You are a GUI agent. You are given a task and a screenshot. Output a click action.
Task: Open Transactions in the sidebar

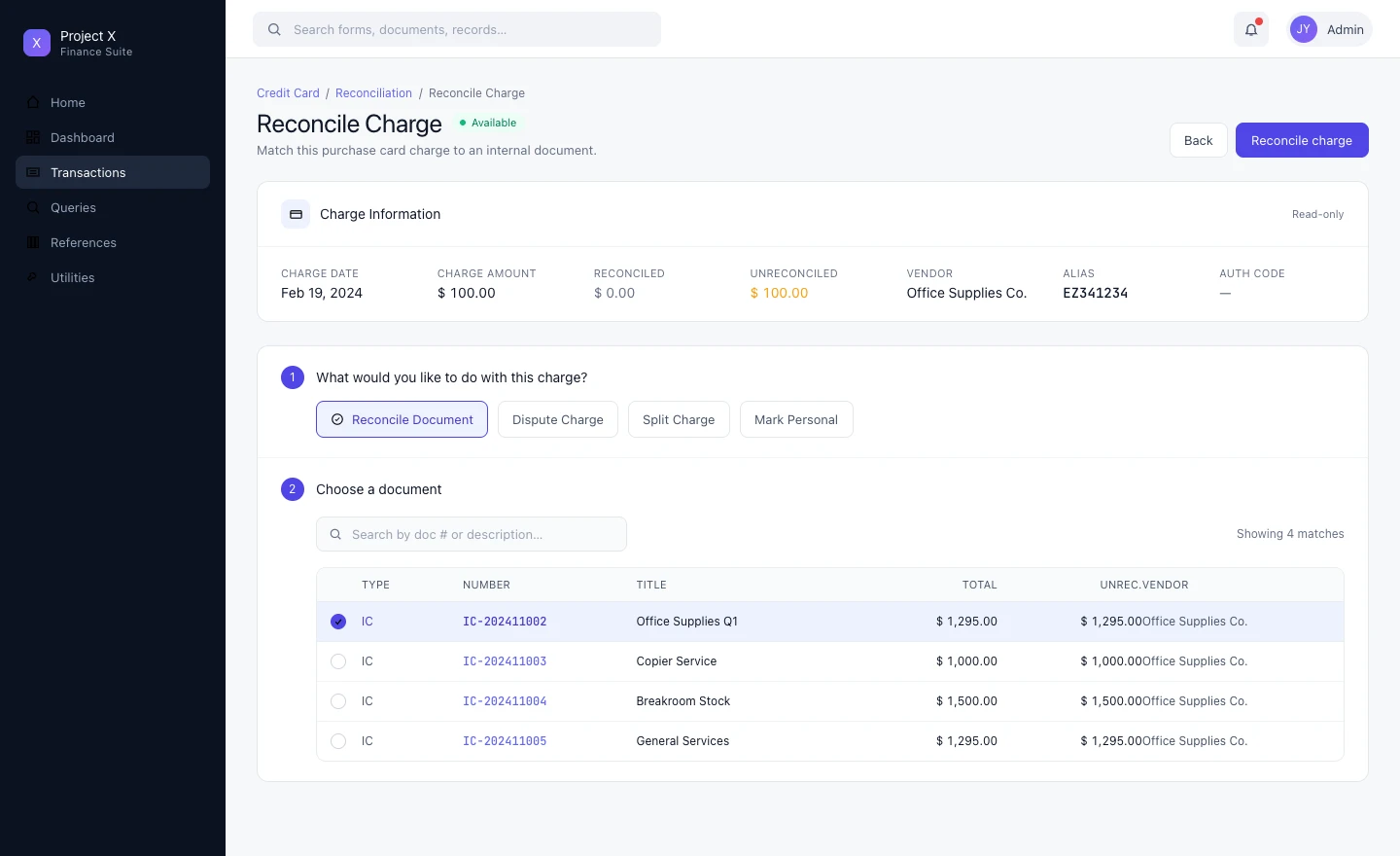pos(113,172)
